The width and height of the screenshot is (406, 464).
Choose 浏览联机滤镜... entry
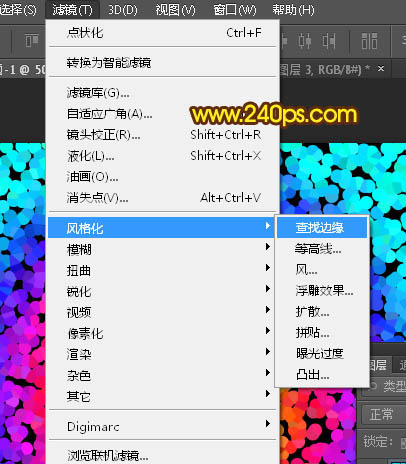(163, 455)
